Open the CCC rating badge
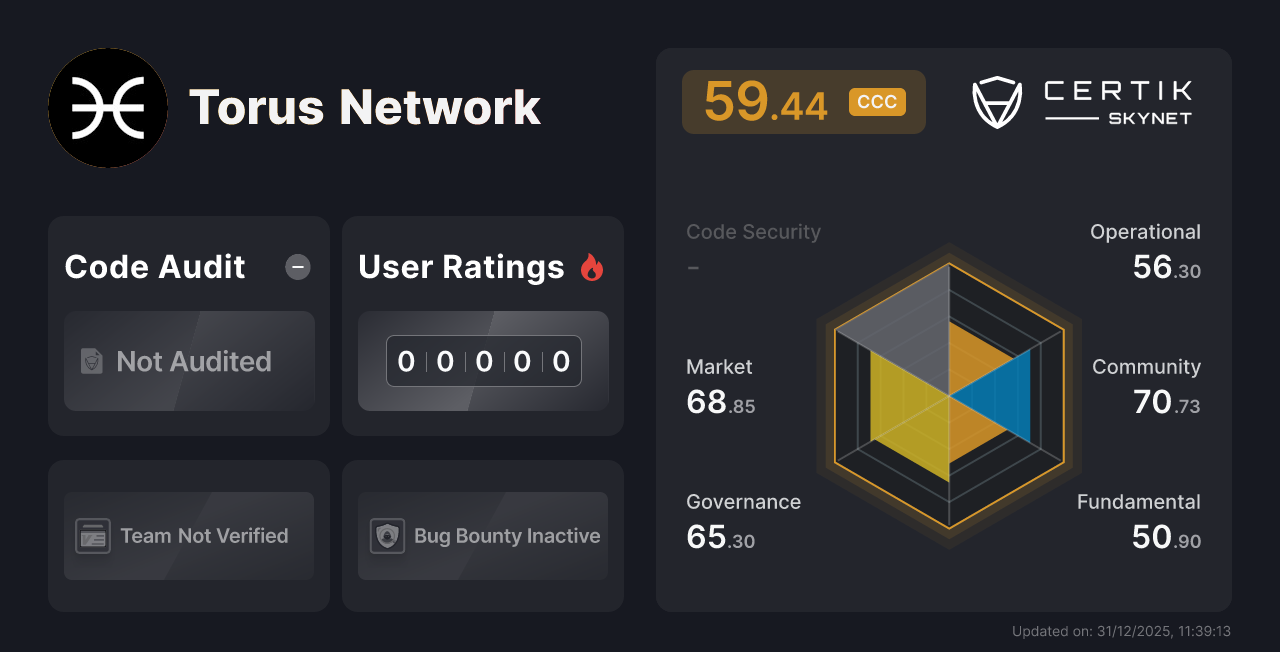 [877, 101]
